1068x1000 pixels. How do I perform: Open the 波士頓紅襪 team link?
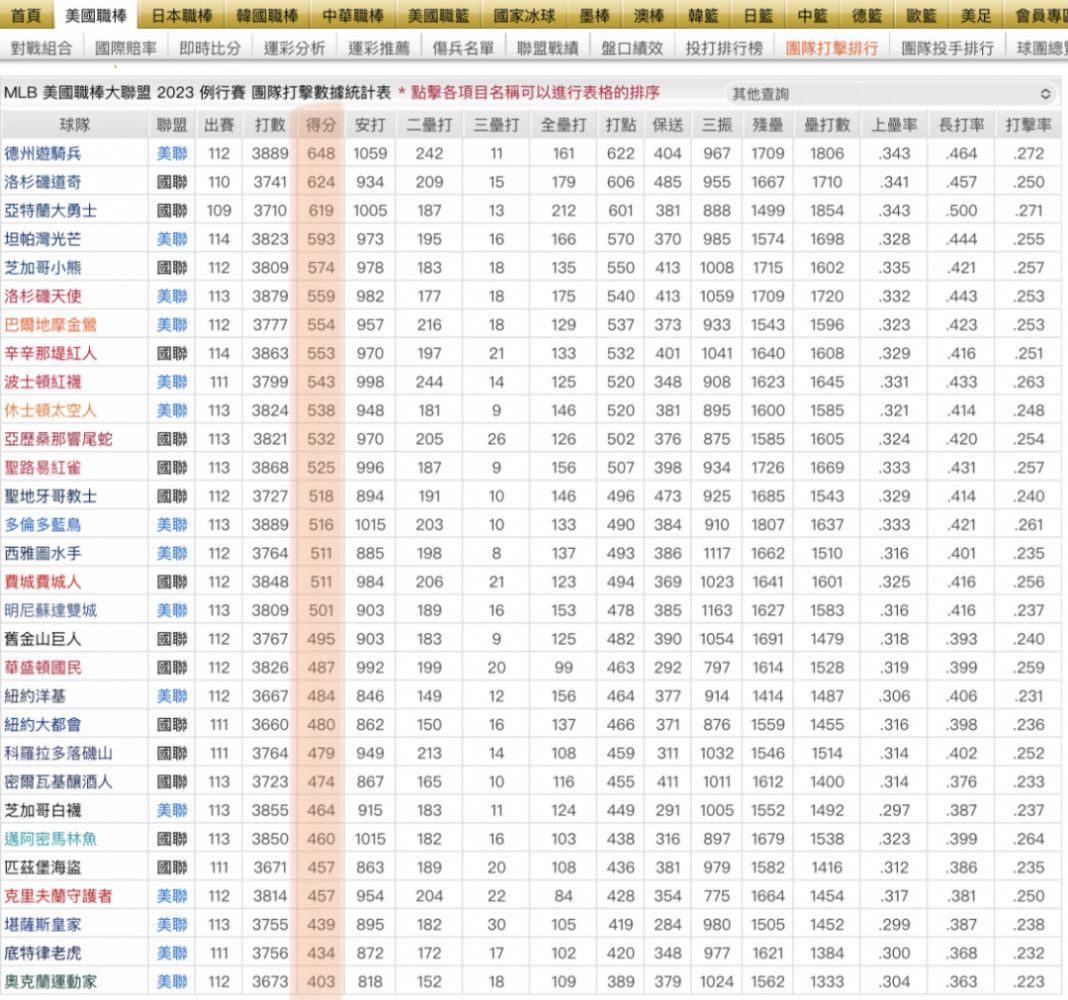pos(43,382)
